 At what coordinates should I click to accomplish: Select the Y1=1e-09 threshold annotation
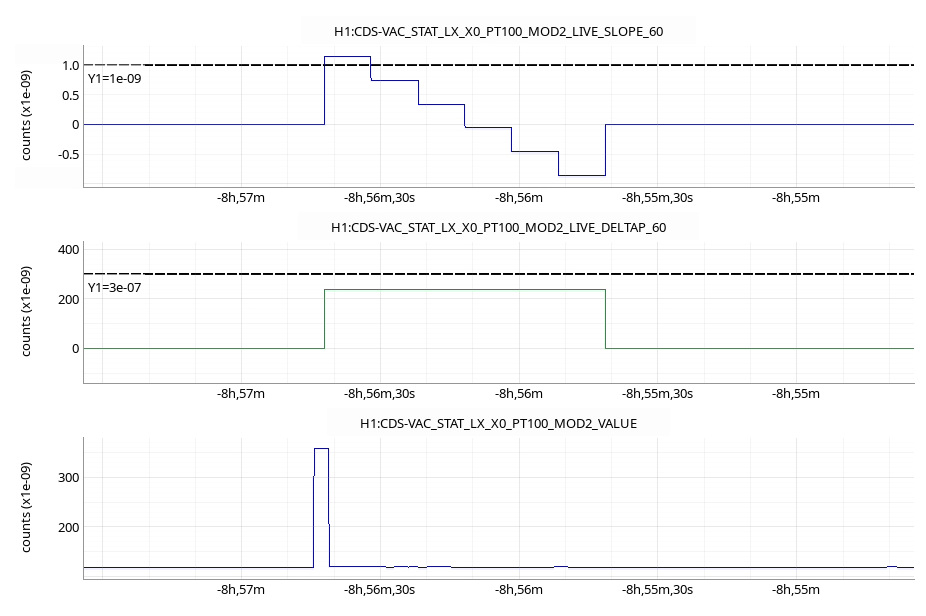[x=114, y=78]
